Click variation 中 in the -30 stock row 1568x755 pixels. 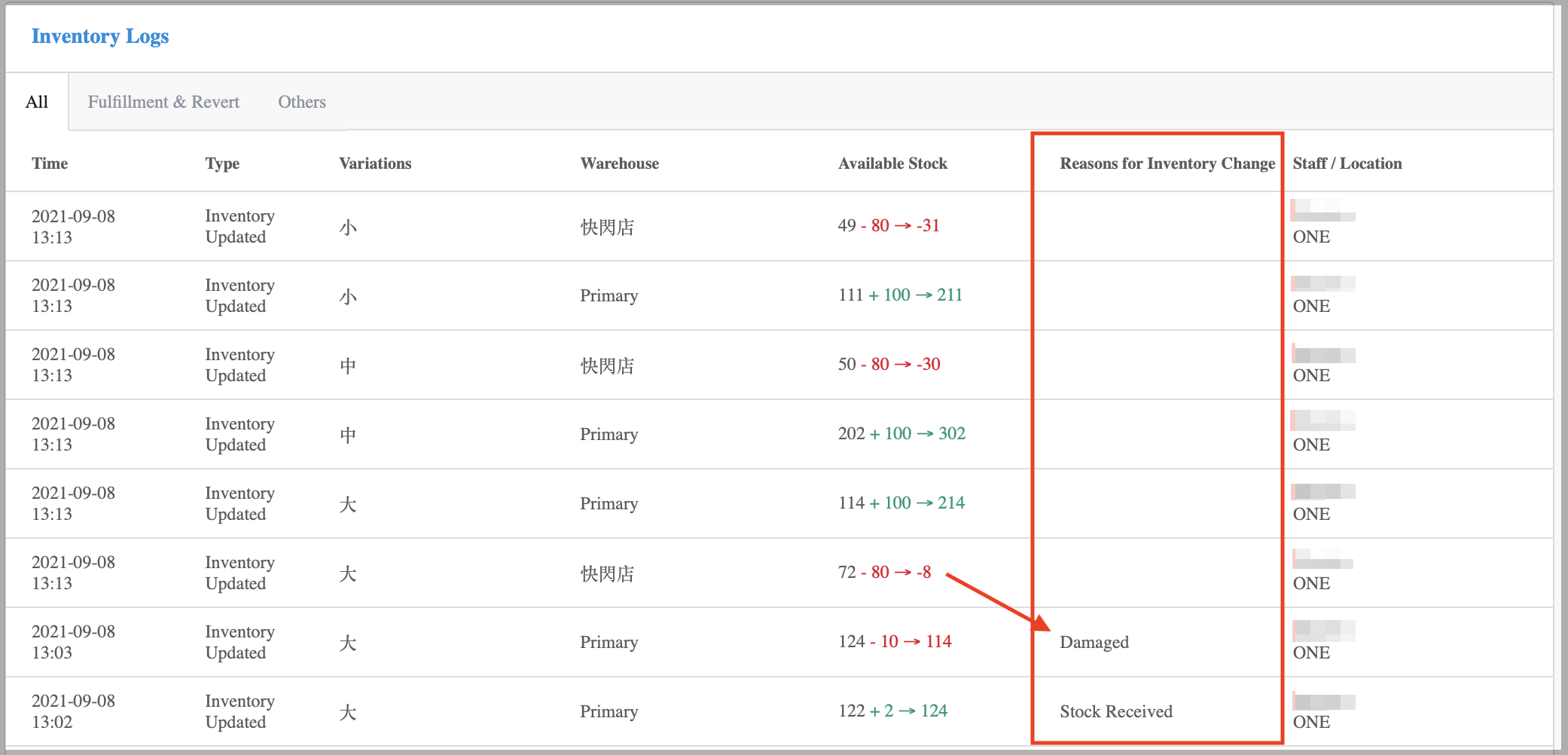coord(348,365)
